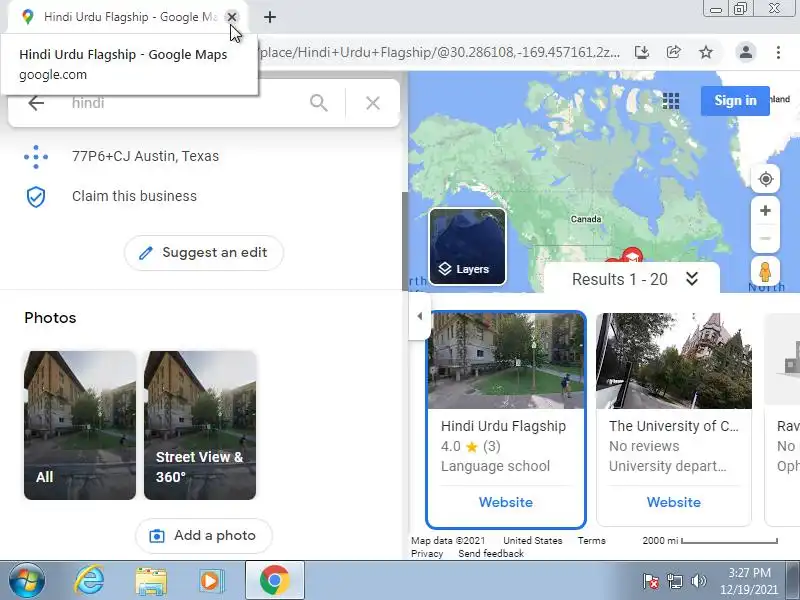The image size is (800, 600).
Task: Click the network tray icon
Action: [674, 581]
